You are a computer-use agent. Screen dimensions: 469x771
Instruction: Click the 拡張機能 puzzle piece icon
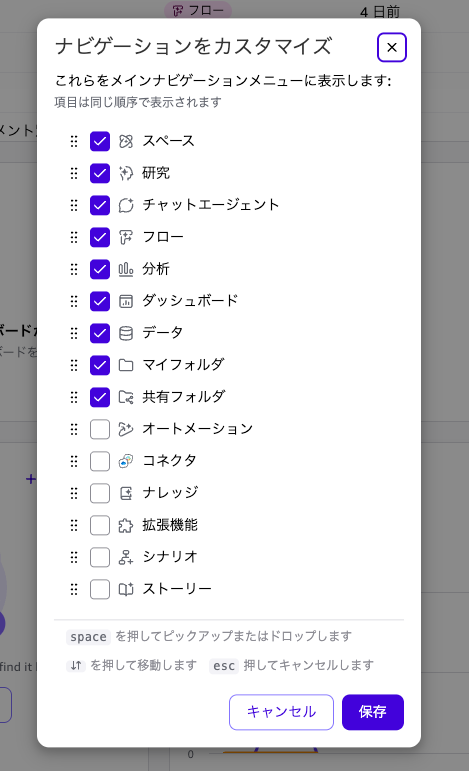(126, 526)
